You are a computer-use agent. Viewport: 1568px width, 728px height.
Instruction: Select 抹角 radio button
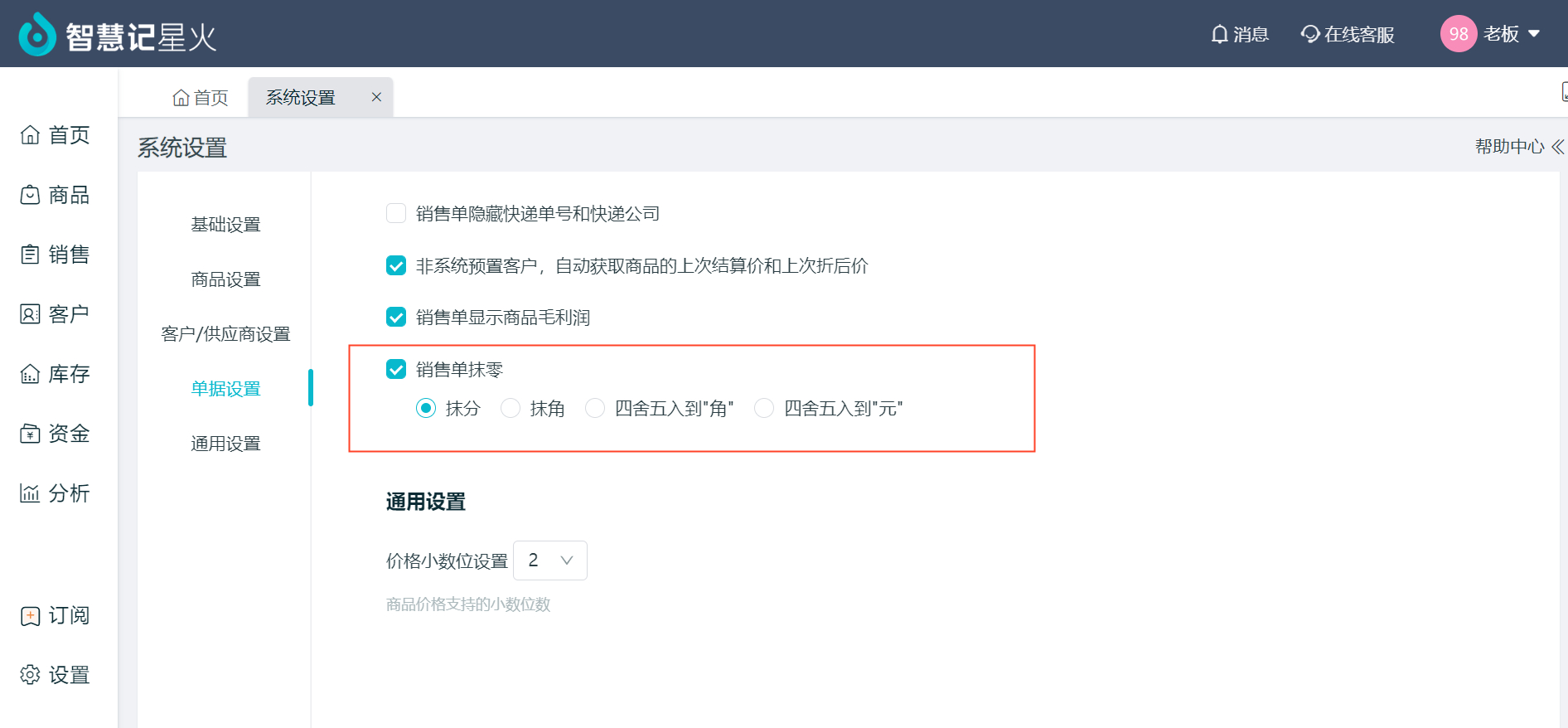[x=511, y=408]
